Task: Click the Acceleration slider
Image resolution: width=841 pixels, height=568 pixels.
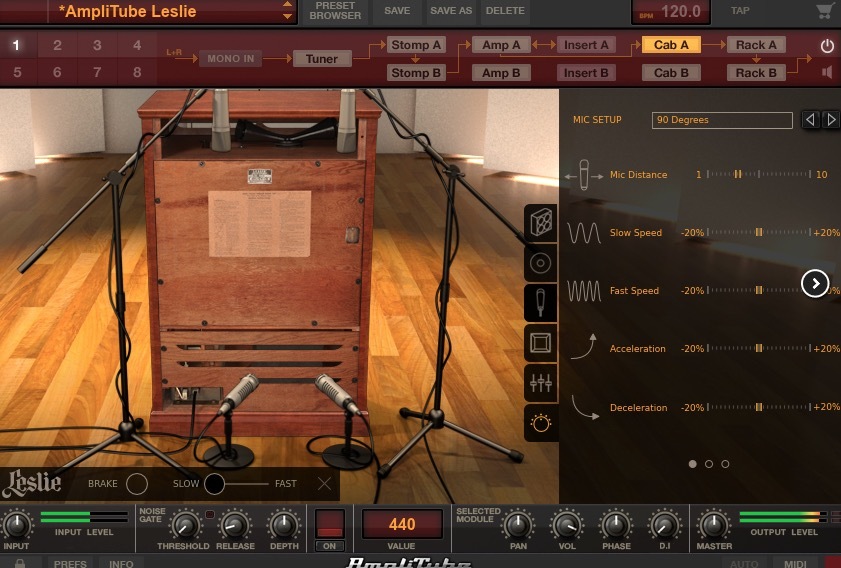Action: point(759,348)
